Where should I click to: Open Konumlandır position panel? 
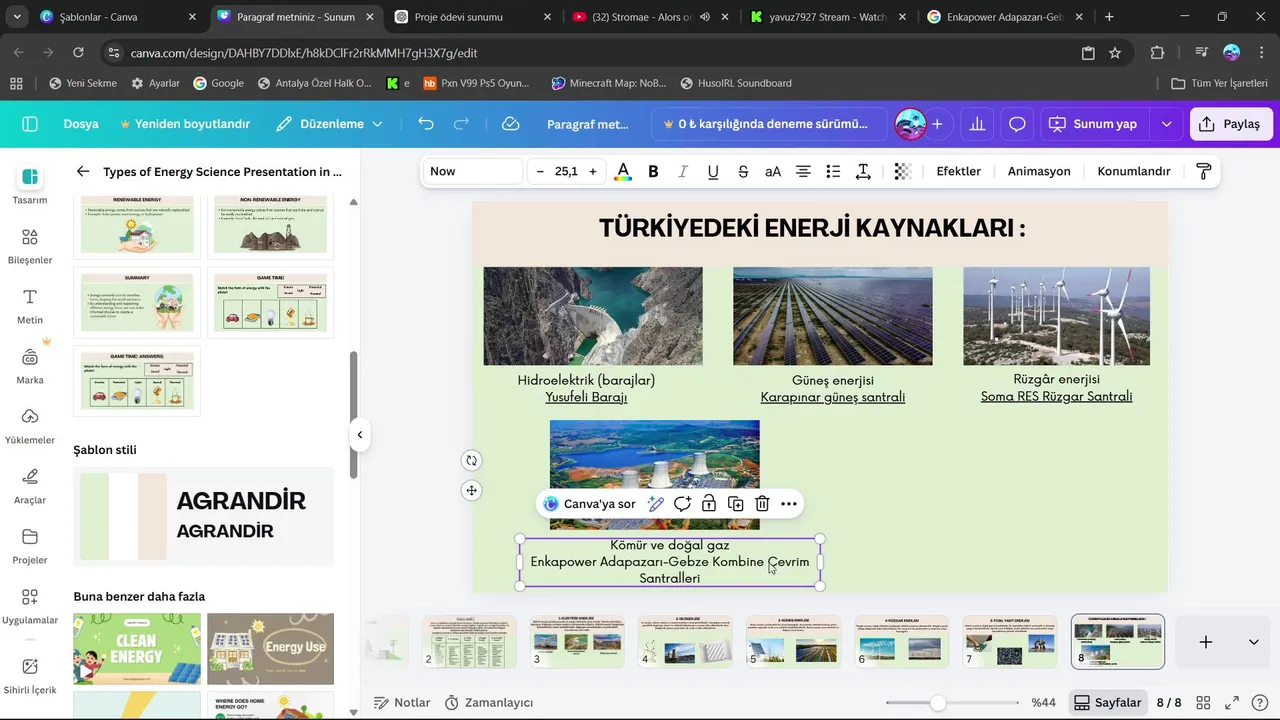click(1134, 172)
